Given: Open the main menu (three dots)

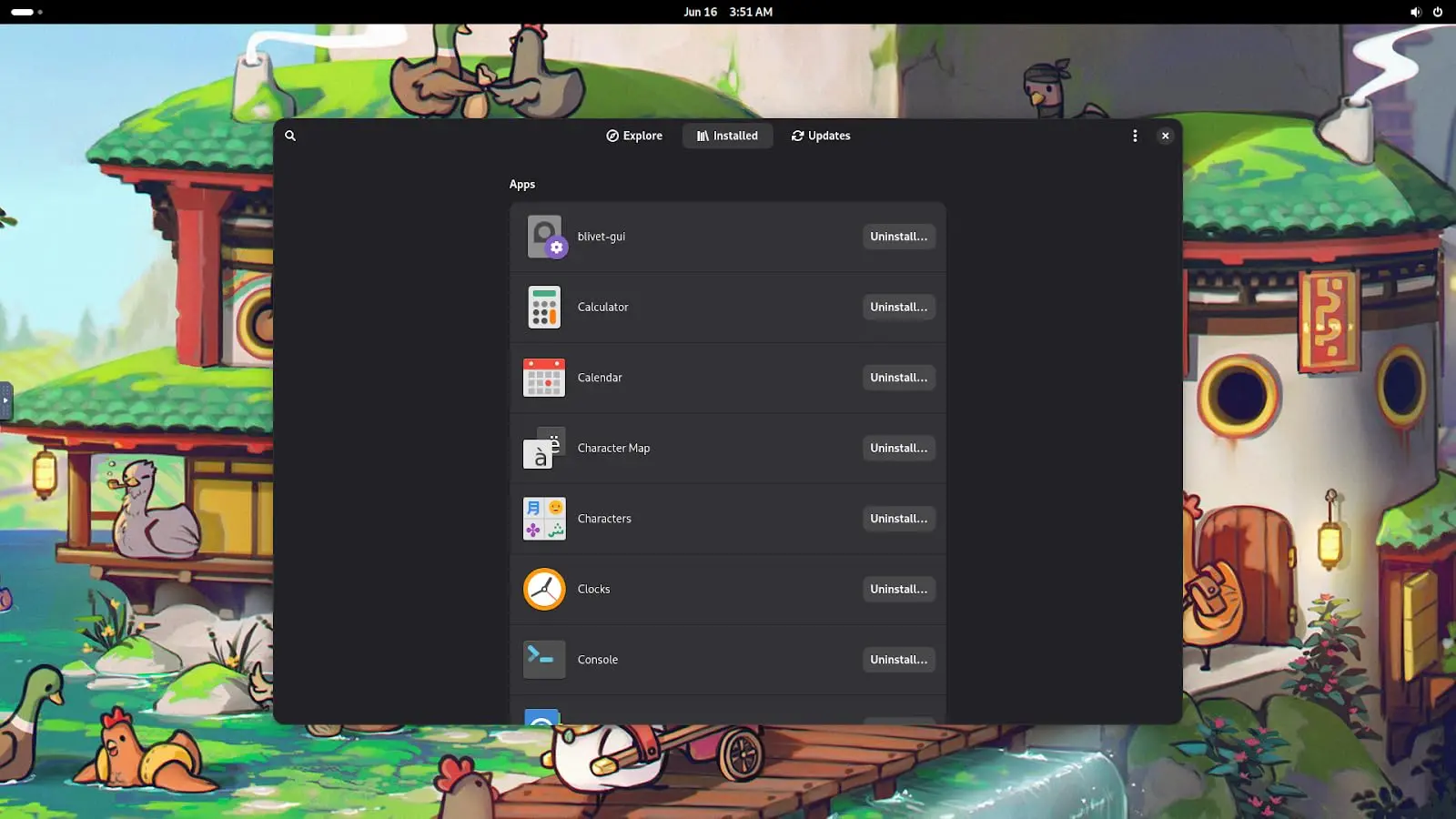Looking at the screenshot, I should click(x=1134, y=136).
